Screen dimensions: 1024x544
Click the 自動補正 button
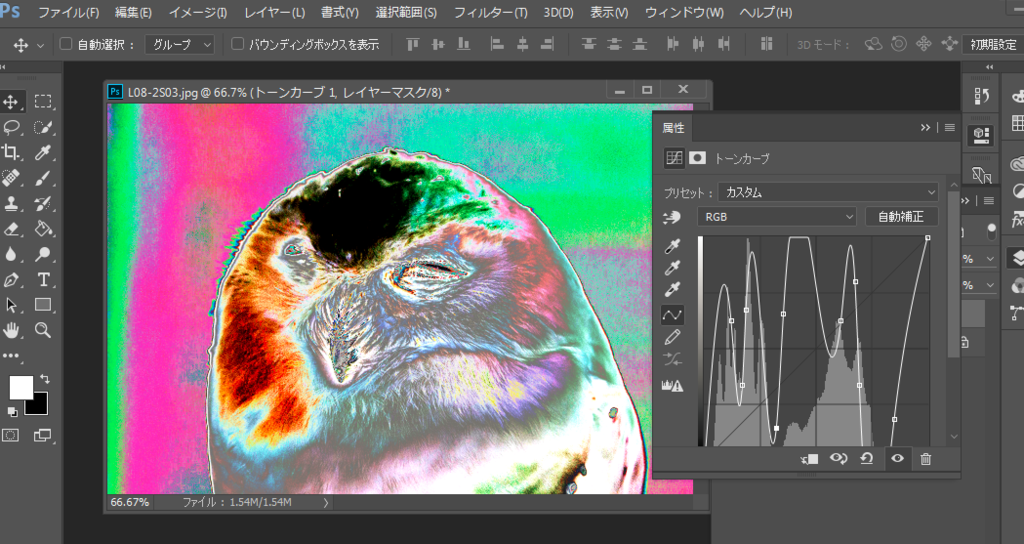point(901,217)
